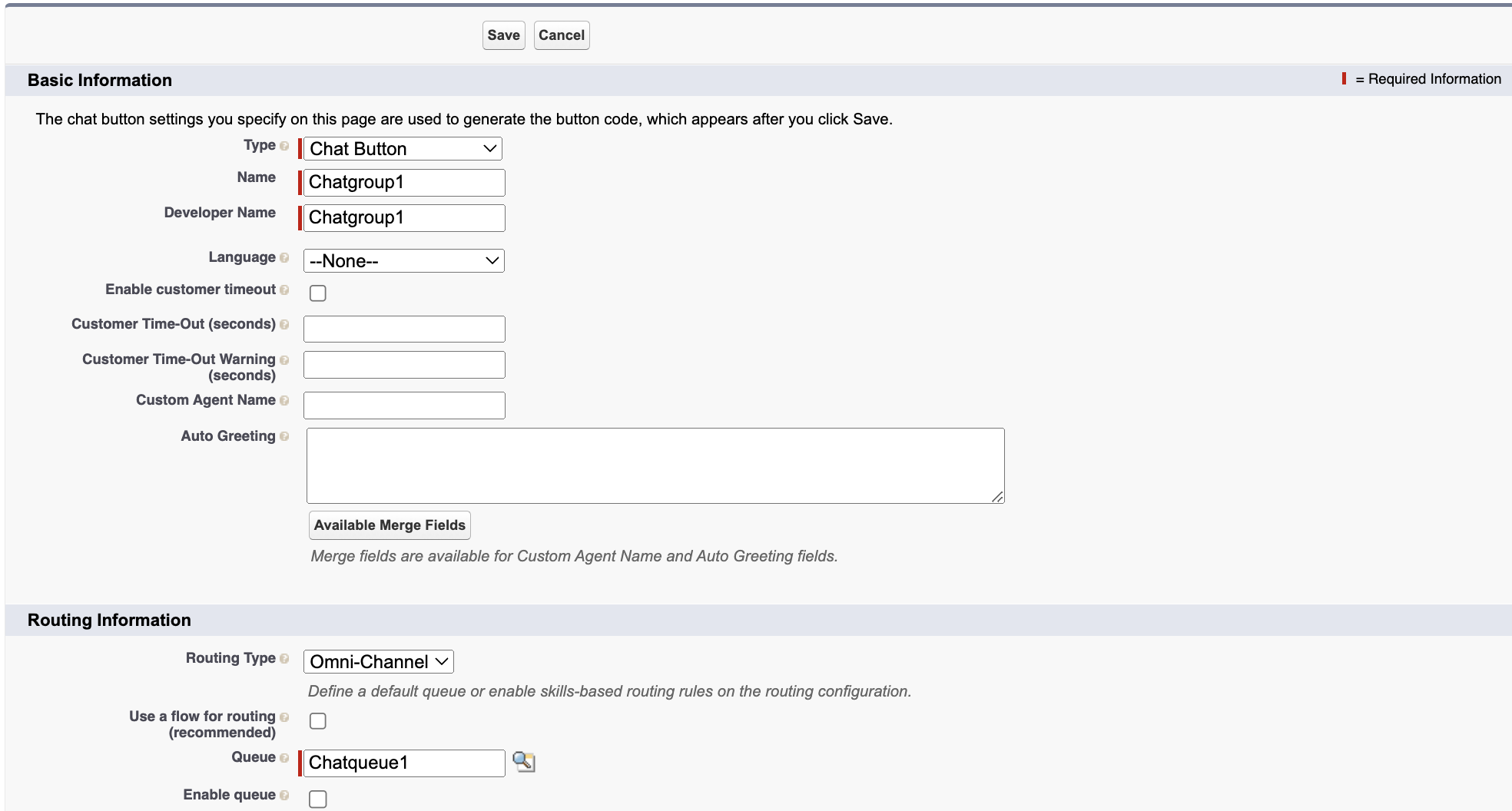The height and width of the screenshot is (811, 1512).
Task: Click help icon next to Custom Agent Name
Action: (x=284, y=401)
